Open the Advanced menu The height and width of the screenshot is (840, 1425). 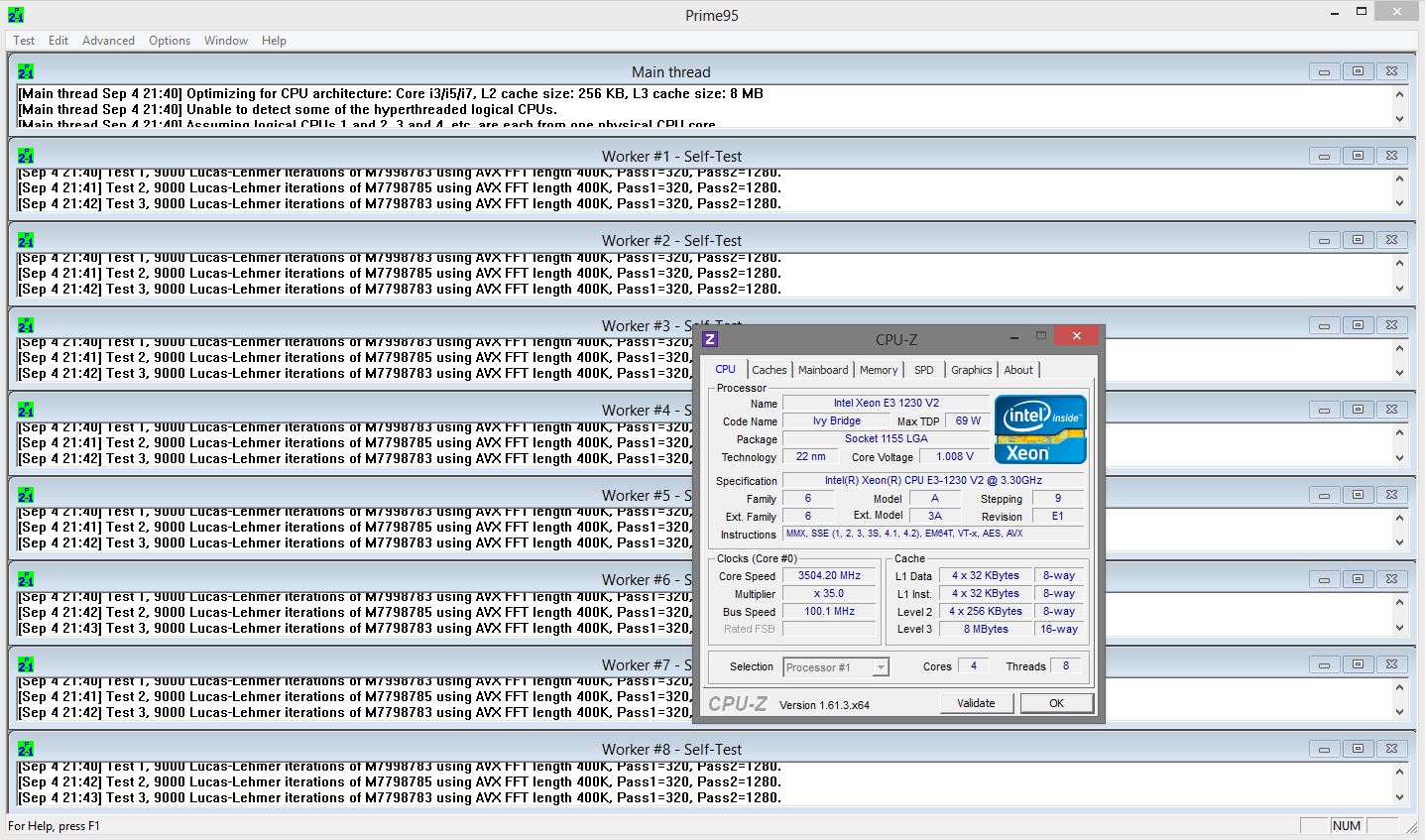tap(108, 41)
